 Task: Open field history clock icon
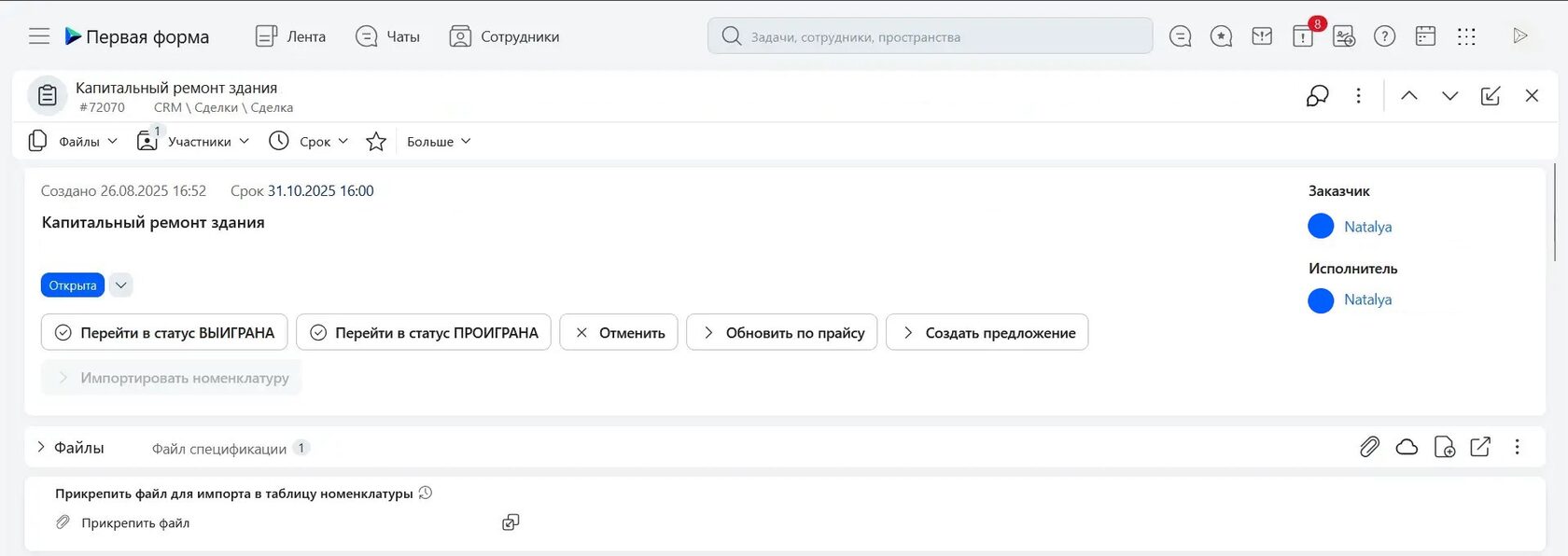[426, 493]
